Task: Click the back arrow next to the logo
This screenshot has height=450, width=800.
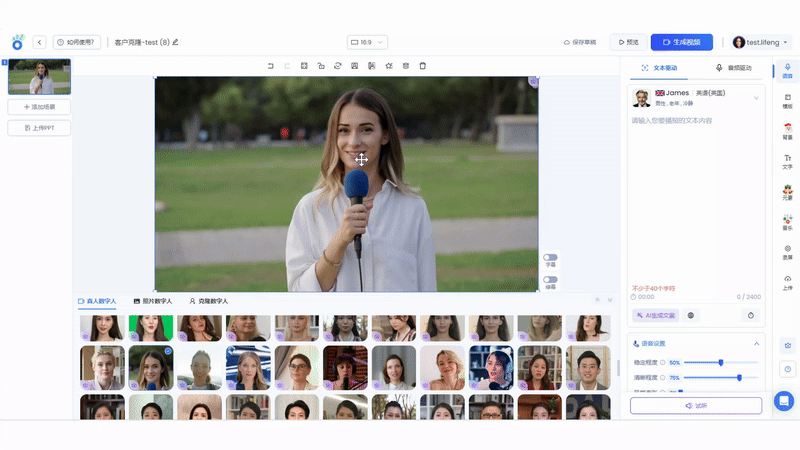Action: [x=40, y=42]
